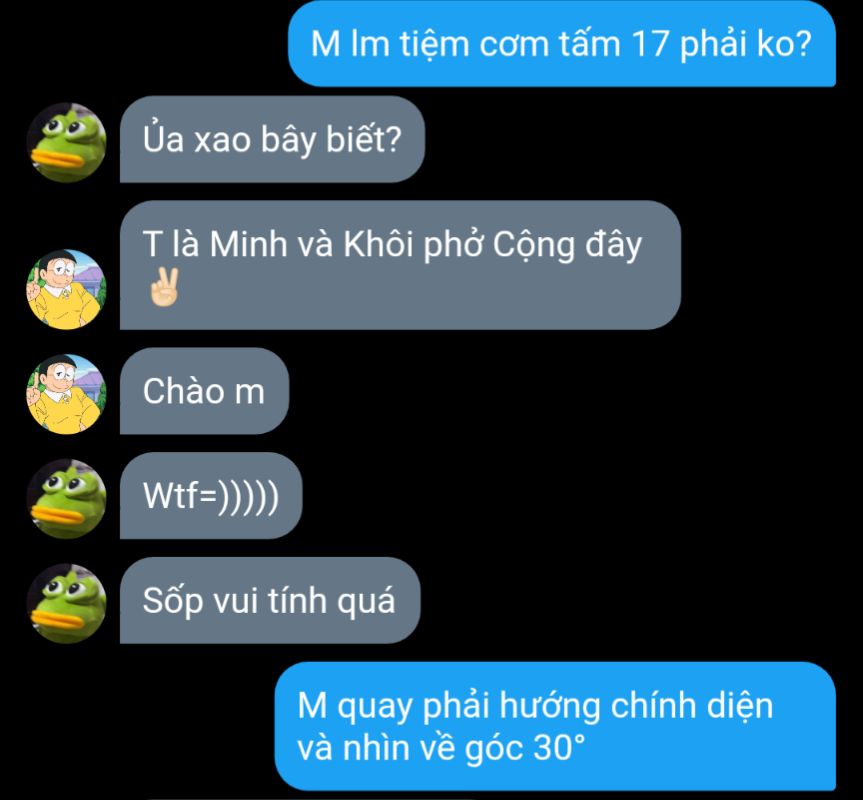This screenshot has height=800, width=863.
Task: Open frog avatar beside "Sốp vui tính quá"
Action: 67,603
